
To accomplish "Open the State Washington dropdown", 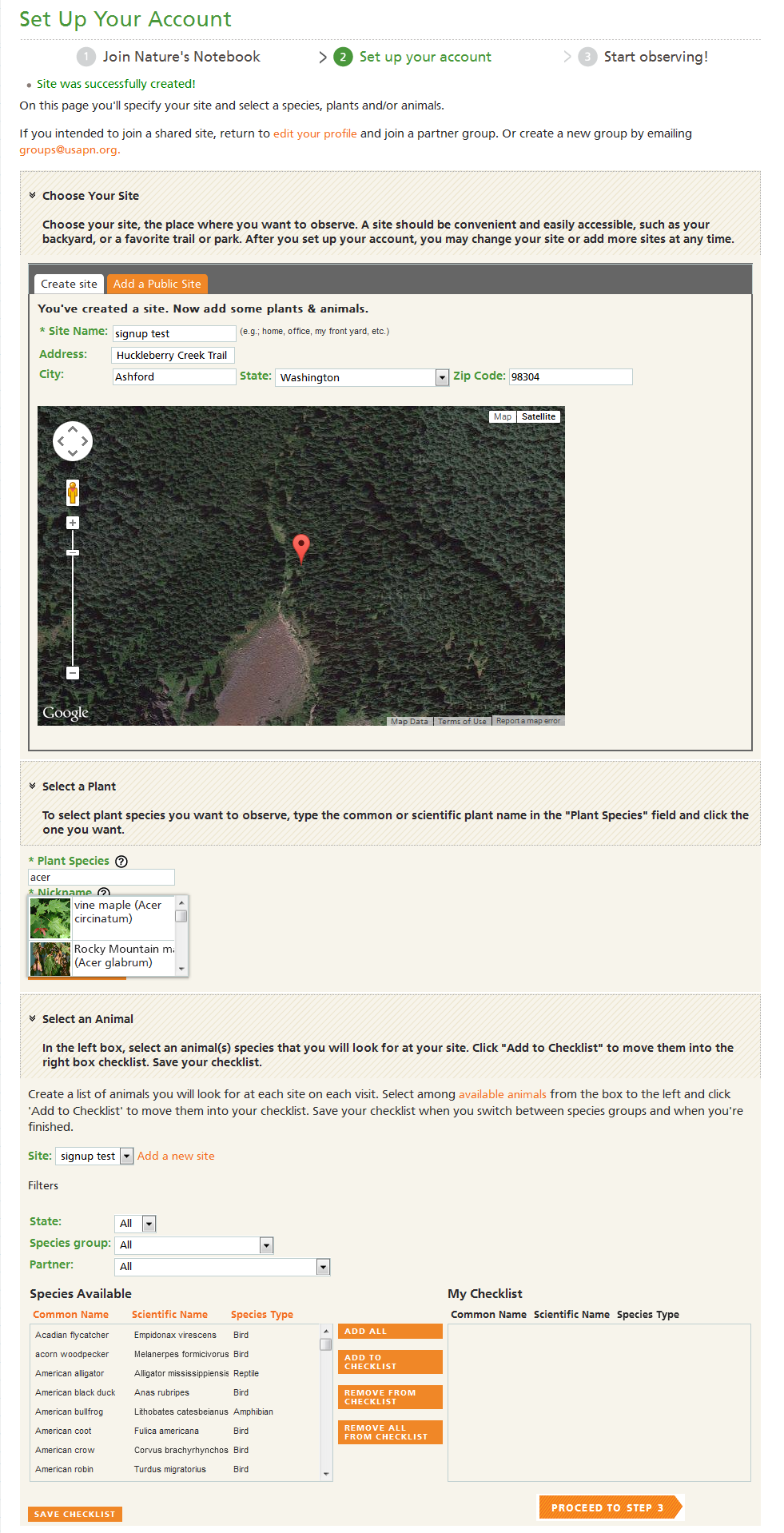I will click(x=362, y=377).
